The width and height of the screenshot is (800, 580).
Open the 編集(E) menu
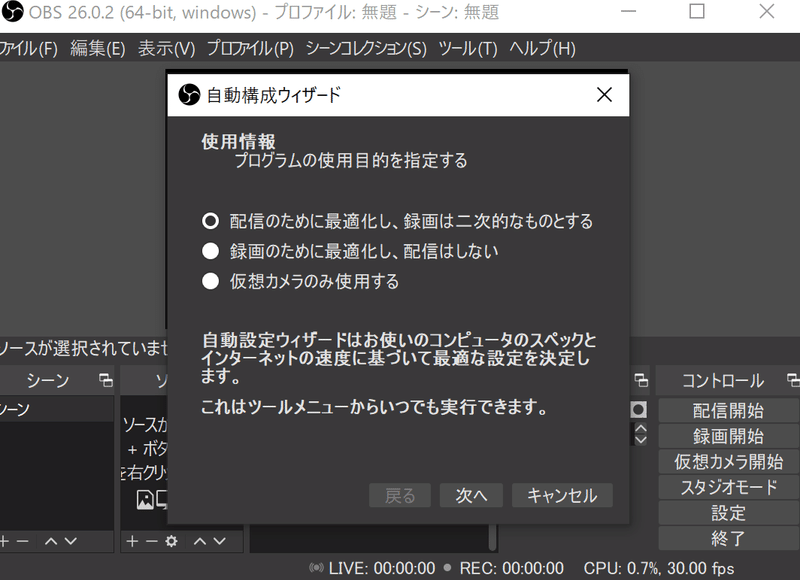tap(97, 48)
